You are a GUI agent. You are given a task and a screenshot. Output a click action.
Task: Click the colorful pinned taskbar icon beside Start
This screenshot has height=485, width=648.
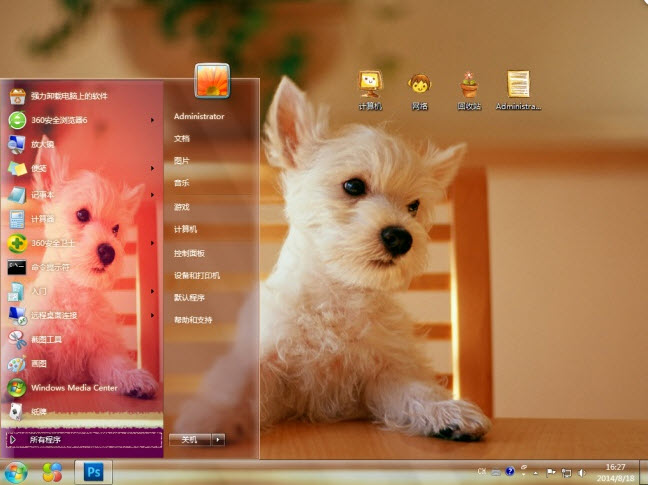(x=52, y=471)
